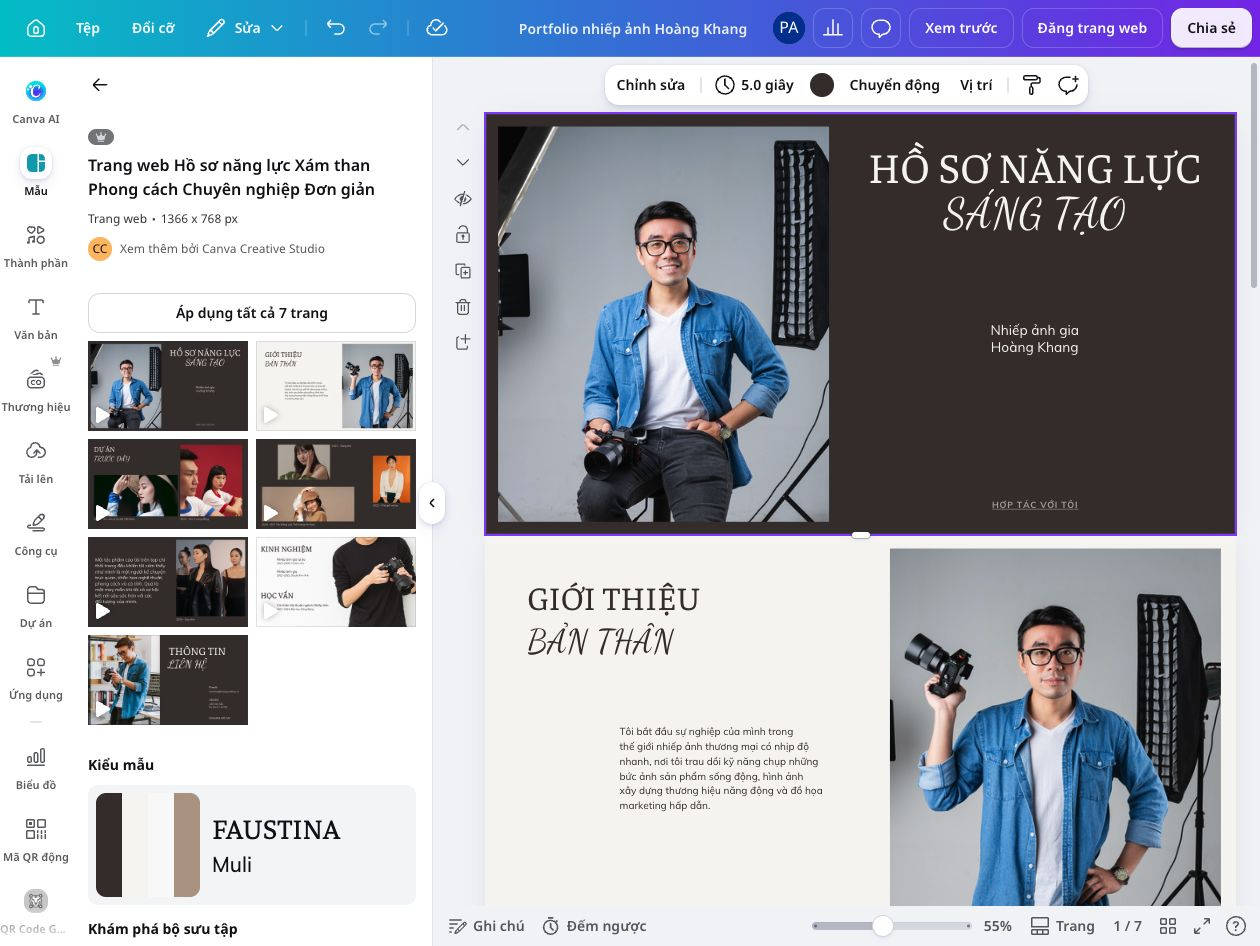Open Chuyển động animation option

coord(894,85)
